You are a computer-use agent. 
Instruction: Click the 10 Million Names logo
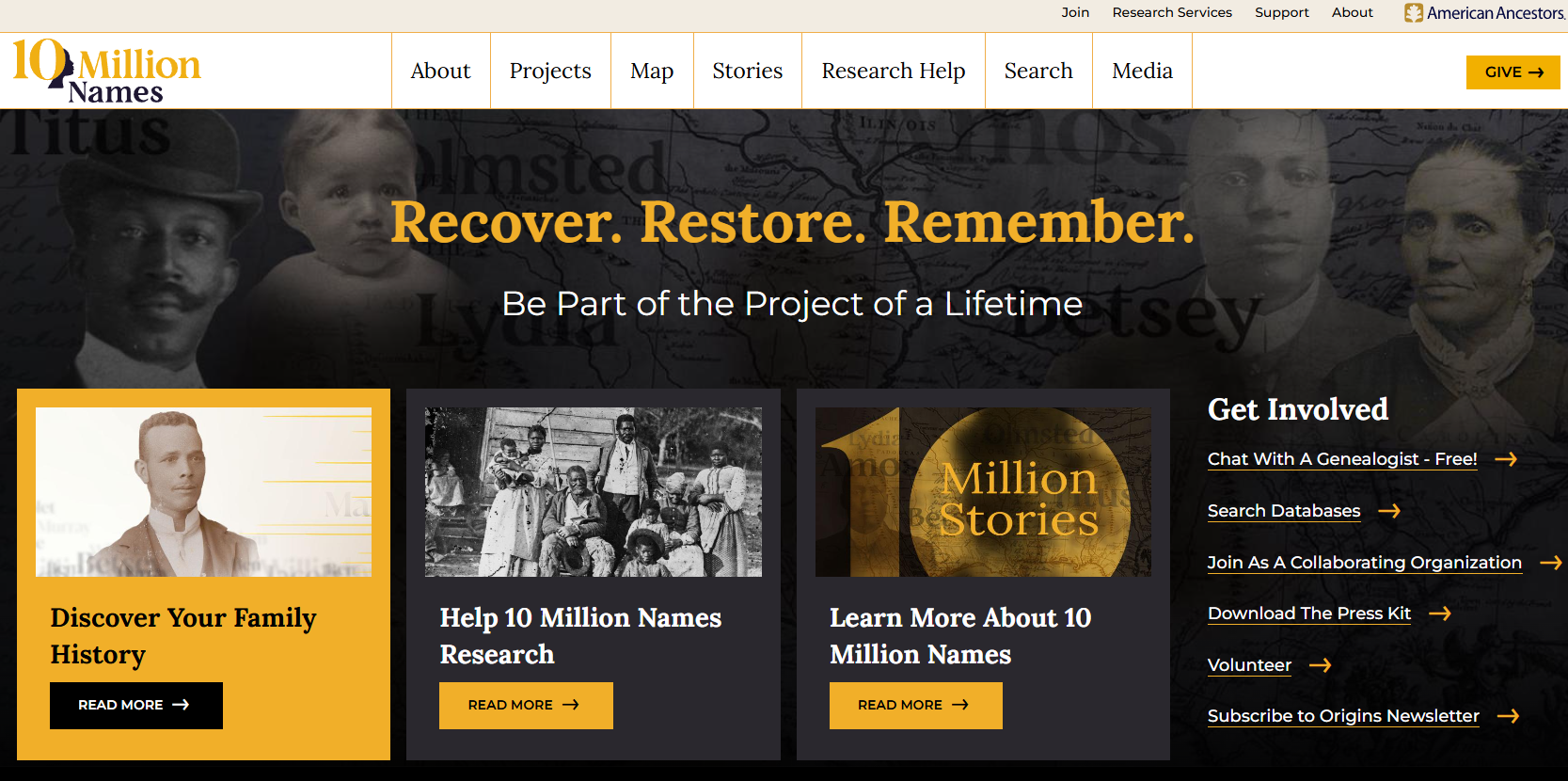coord(106,72)
